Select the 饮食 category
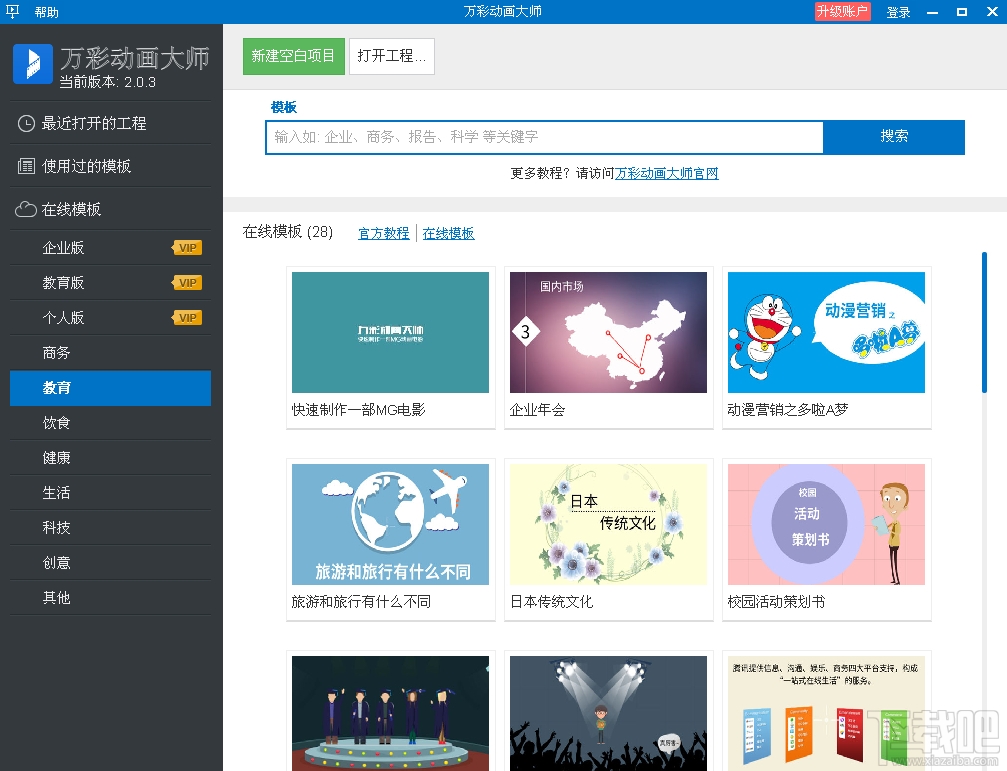 110,422
